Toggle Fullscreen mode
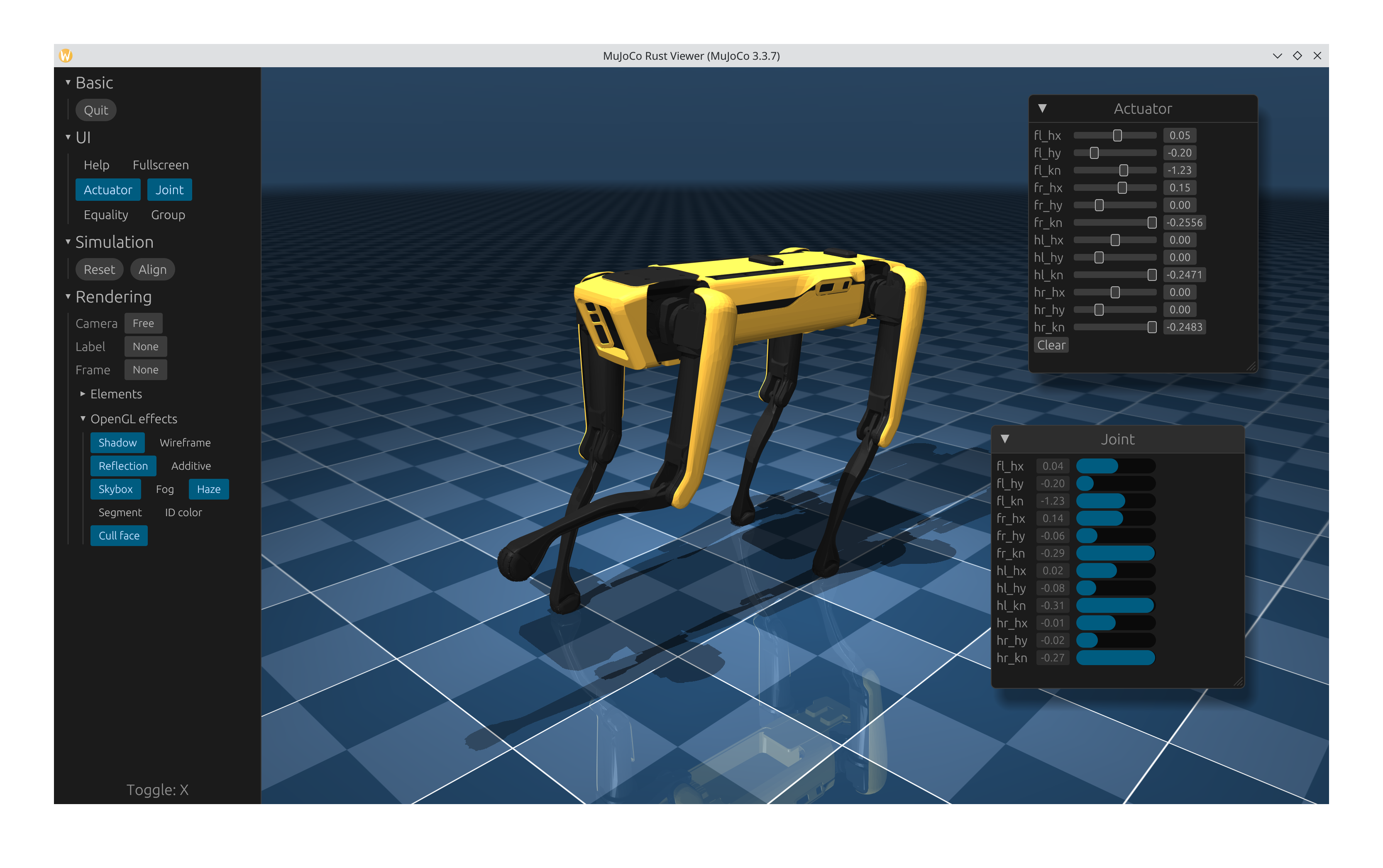Viewport: 1383px width, 868px height. click(x=161, y=165)
